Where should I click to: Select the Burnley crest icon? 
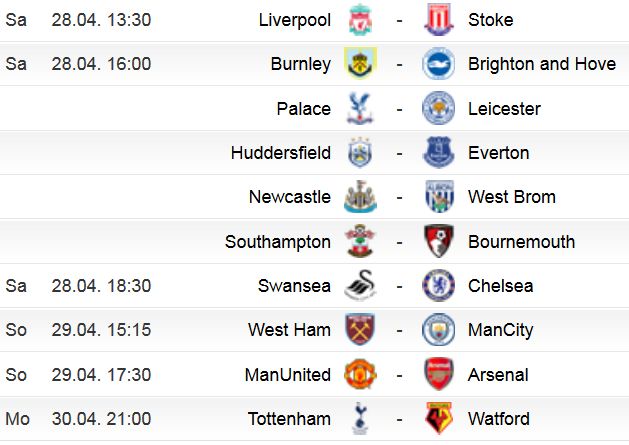click(x=360, y=63)
